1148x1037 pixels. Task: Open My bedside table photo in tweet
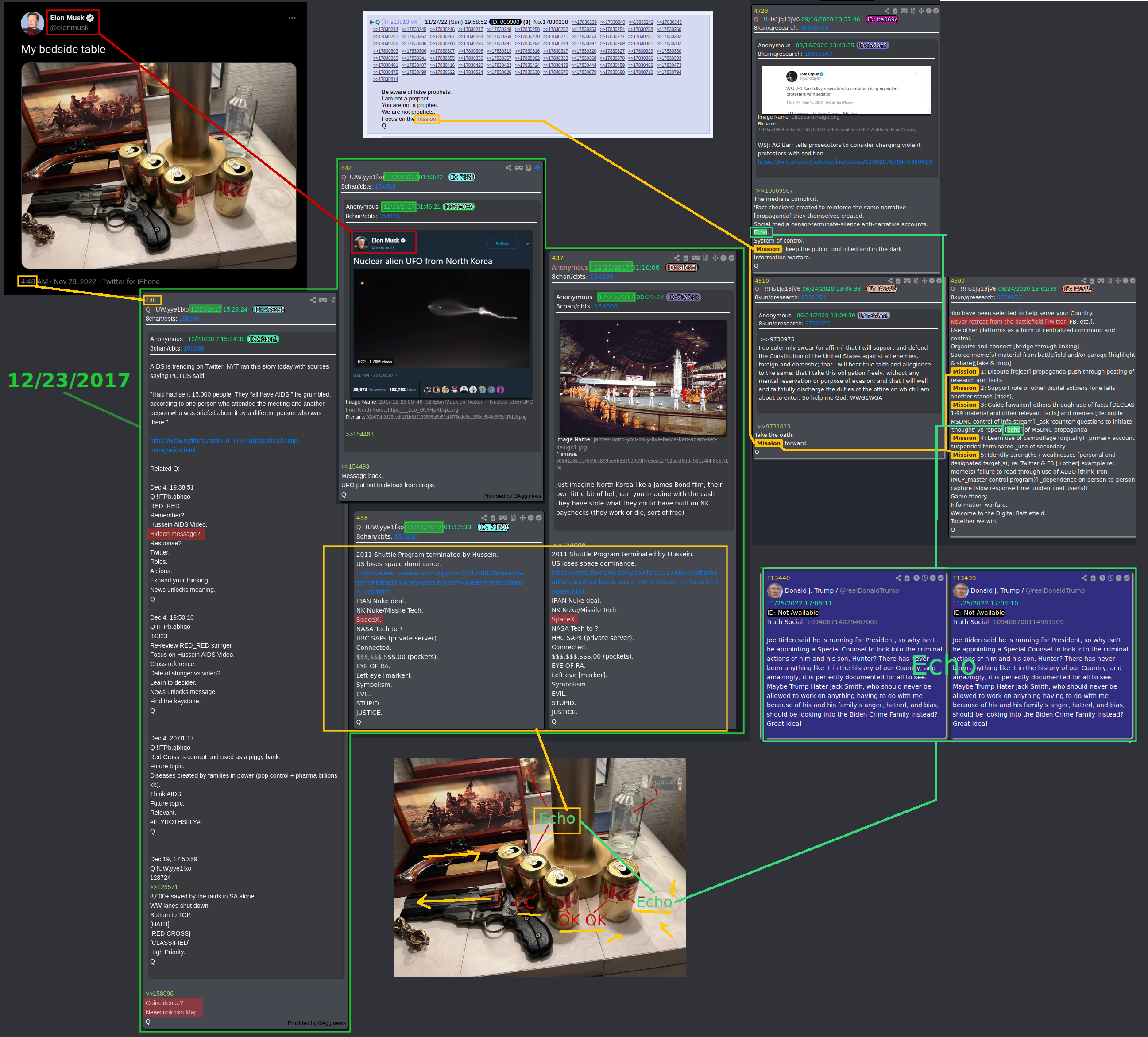click(159, 166)
